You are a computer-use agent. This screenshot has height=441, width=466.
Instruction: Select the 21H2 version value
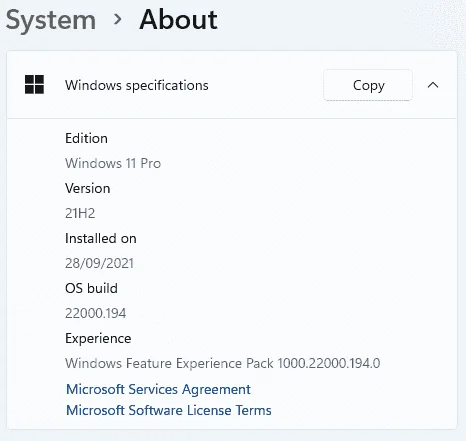(80, 213)
